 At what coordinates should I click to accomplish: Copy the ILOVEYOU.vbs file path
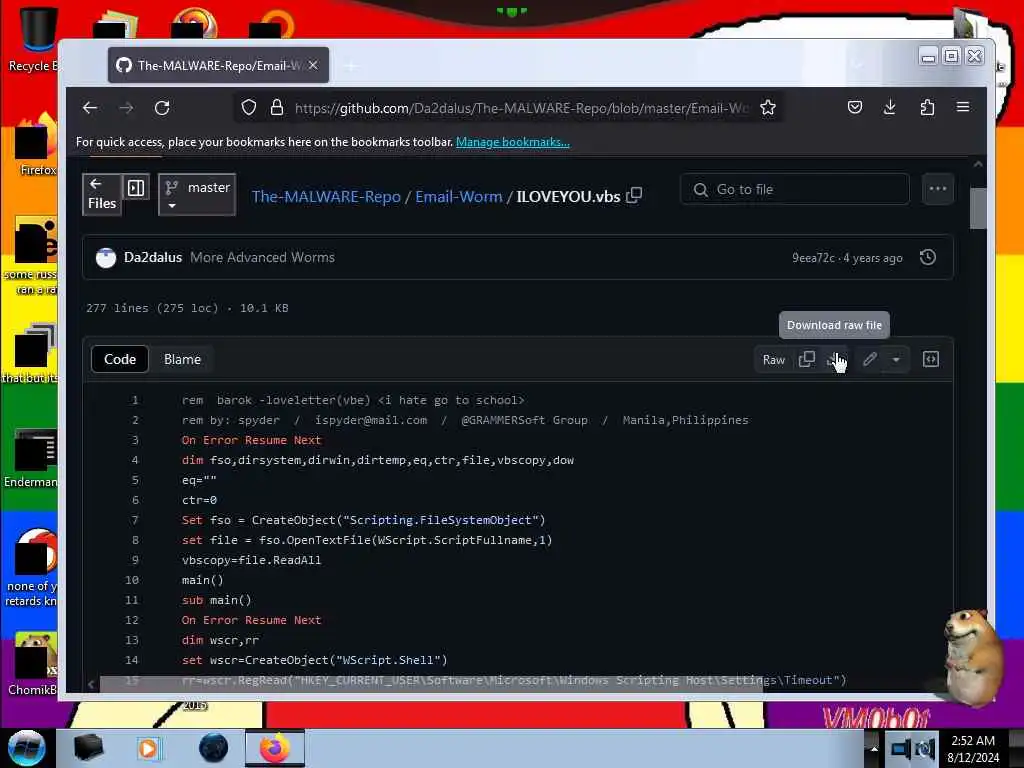(634, 196)
